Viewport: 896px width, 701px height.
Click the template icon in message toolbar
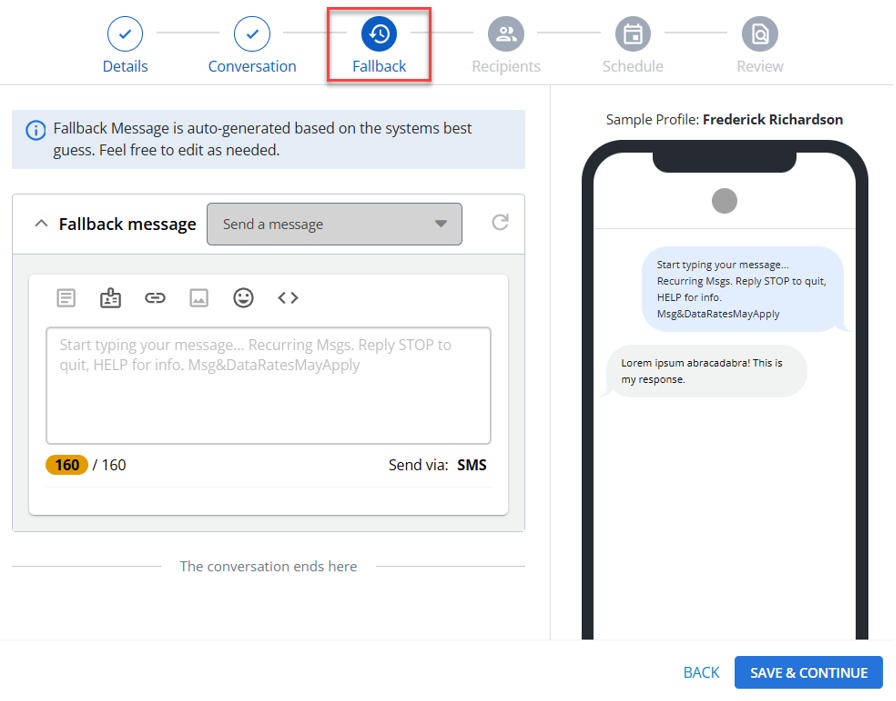click(x=66, y=298)
